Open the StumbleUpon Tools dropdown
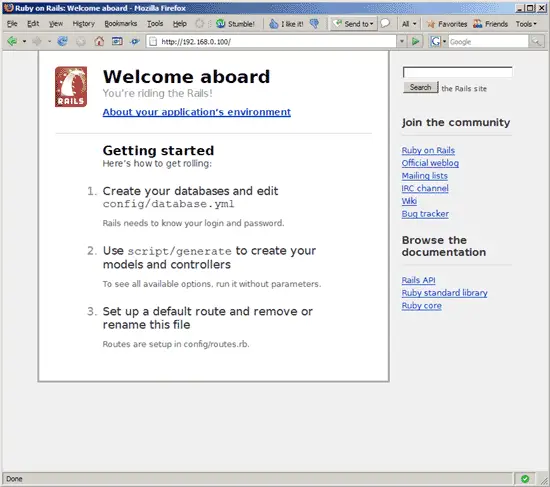Image resolution: width=550 pixels, height=487 pixels. [x=526, y=24]
